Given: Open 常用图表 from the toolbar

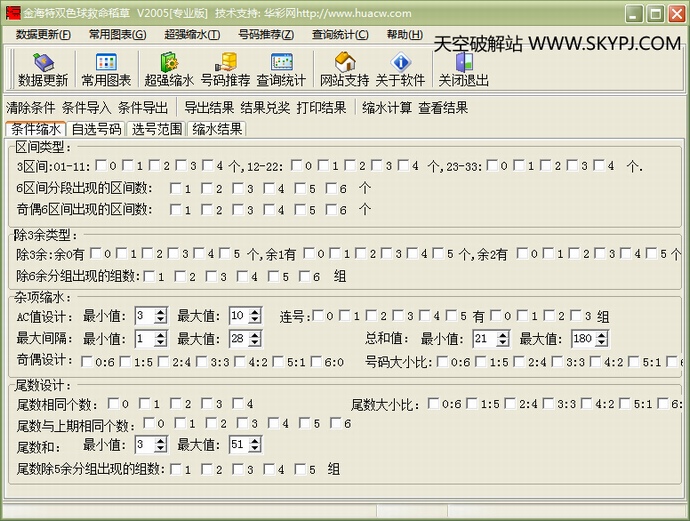Looking at the screenshot, I should coord(106,70).
